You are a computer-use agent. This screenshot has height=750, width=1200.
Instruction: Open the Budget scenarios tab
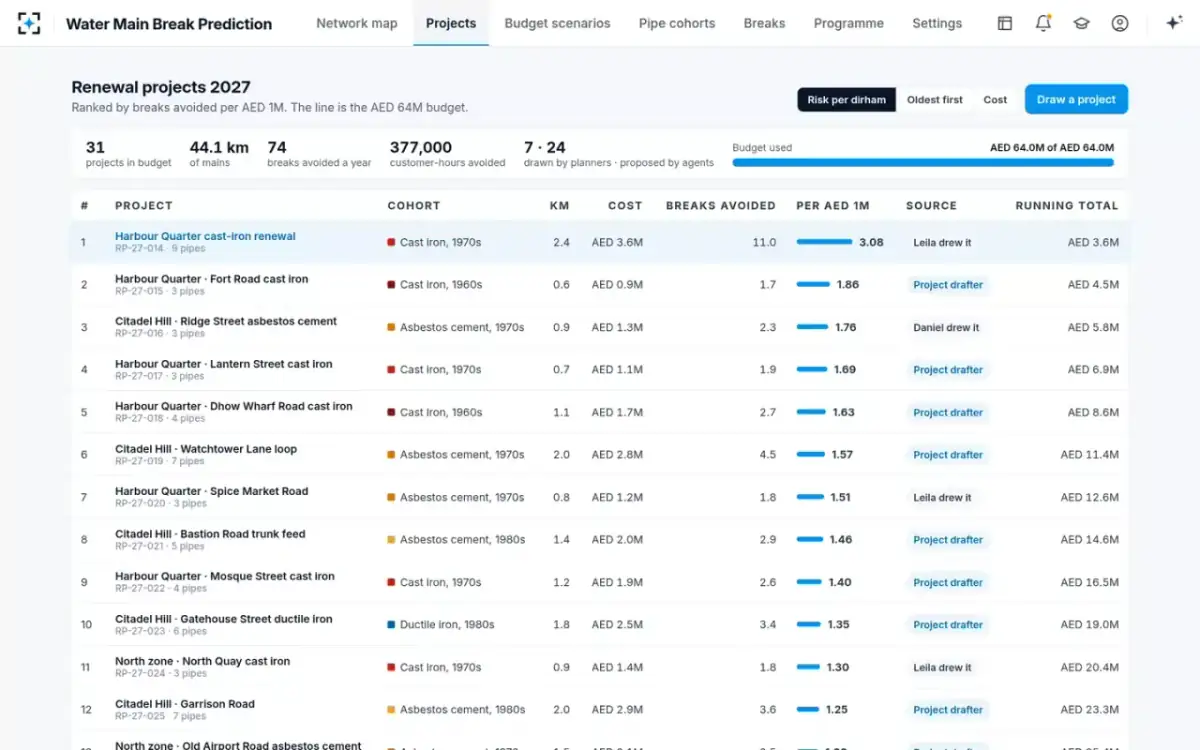pyautogui.click(x=557, y=23)
